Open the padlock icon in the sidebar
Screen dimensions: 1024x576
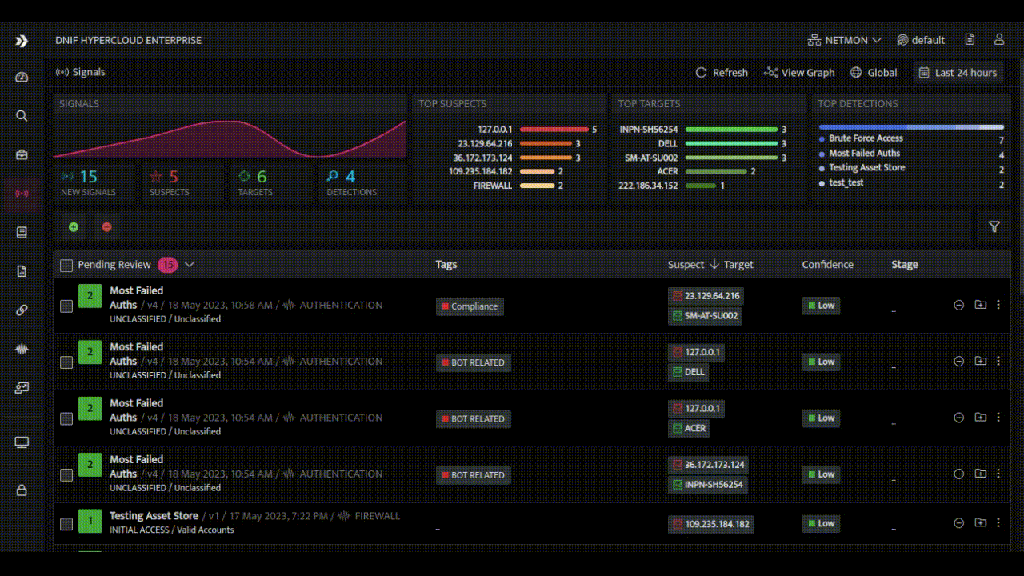click(x=22, y=490)
